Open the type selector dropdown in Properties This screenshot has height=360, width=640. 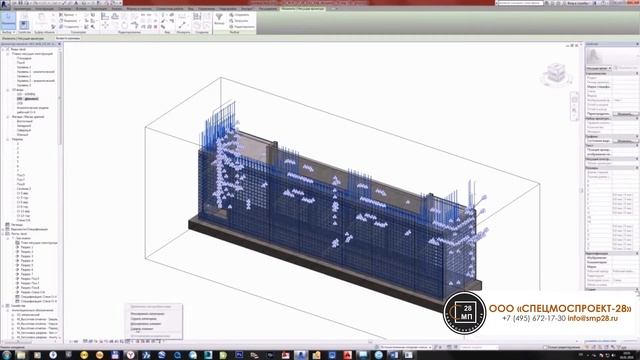coord(599,68)
